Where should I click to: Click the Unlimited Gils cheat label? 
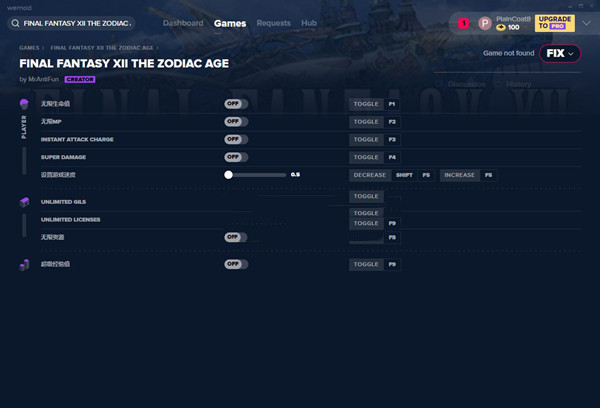[x=64, y=202]
